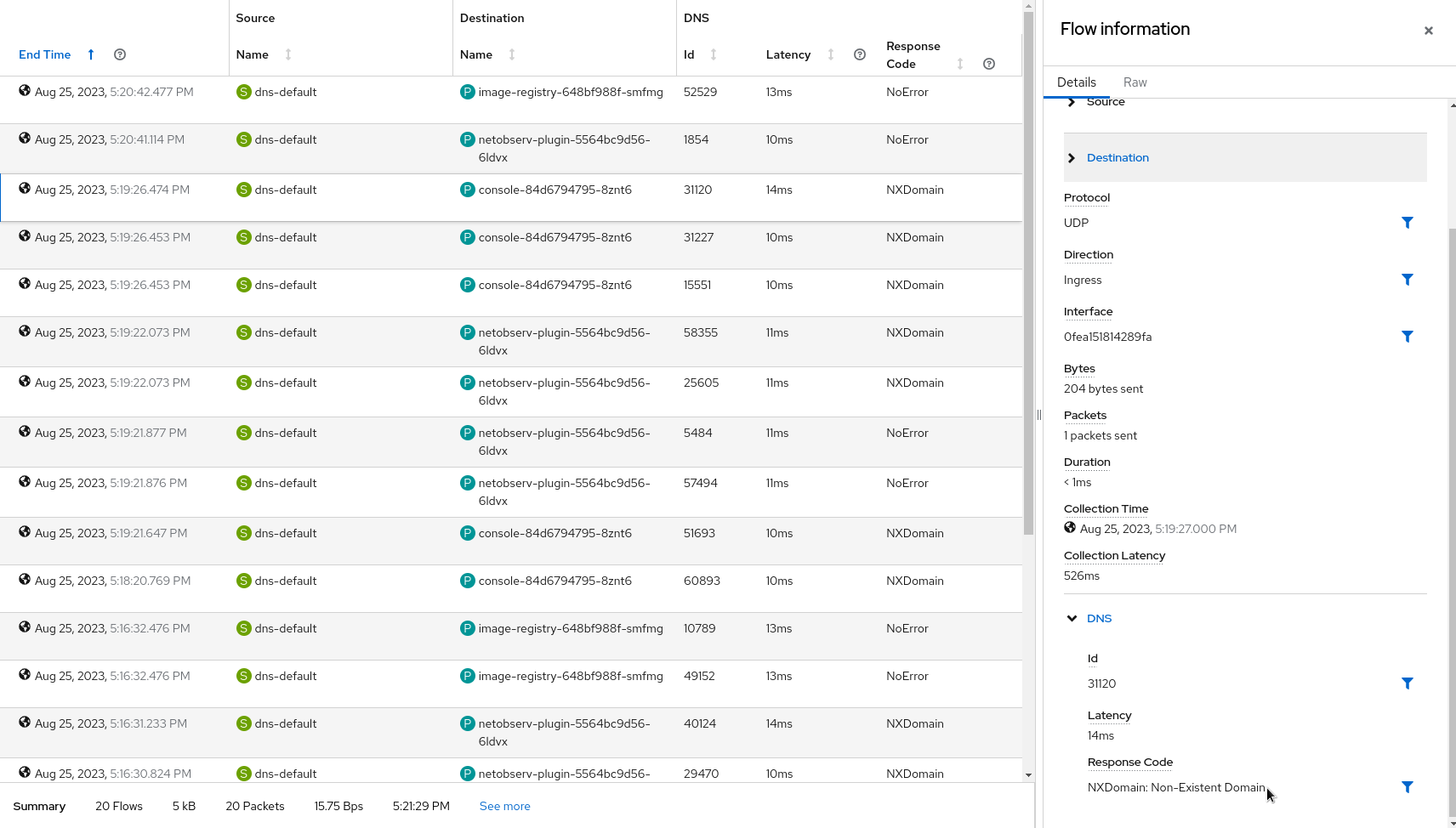Open See more summary link
This screenshot has height=828, width=1456.
(504, 806)
